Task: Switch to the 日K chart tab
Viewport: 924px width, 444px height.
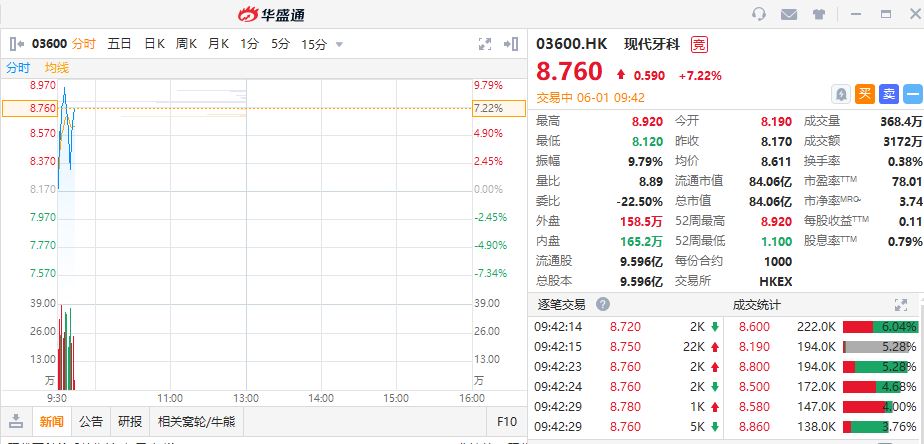Action: (x=154, y=44)
